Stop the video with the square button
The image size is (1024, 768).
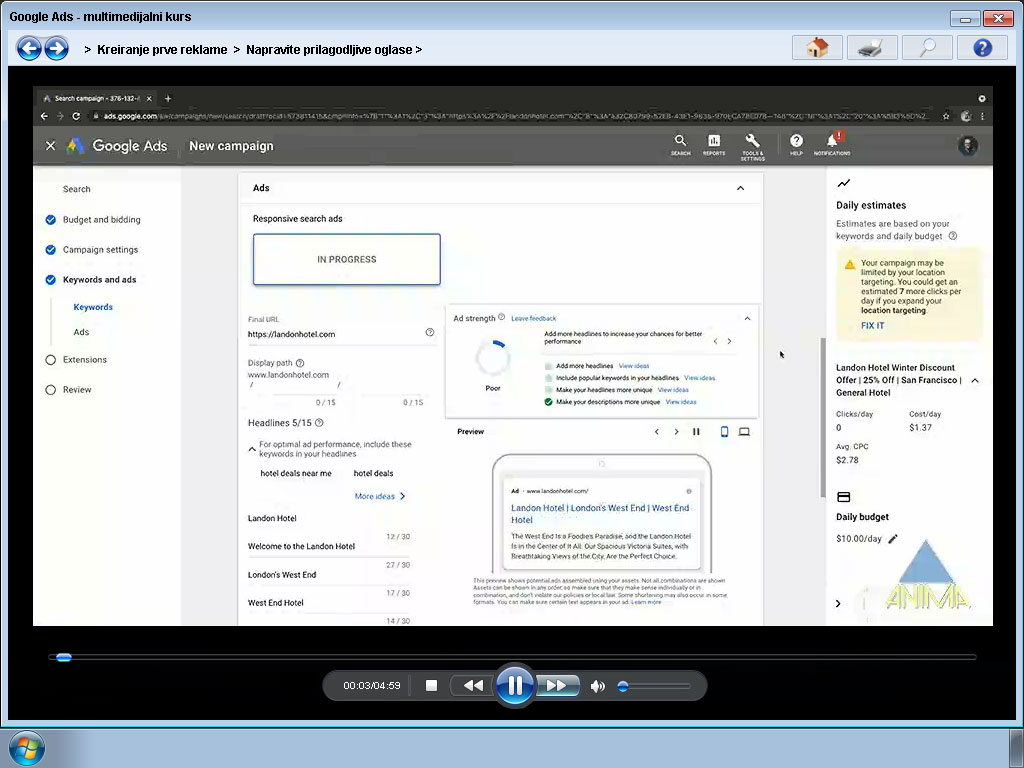coord(432,686)
